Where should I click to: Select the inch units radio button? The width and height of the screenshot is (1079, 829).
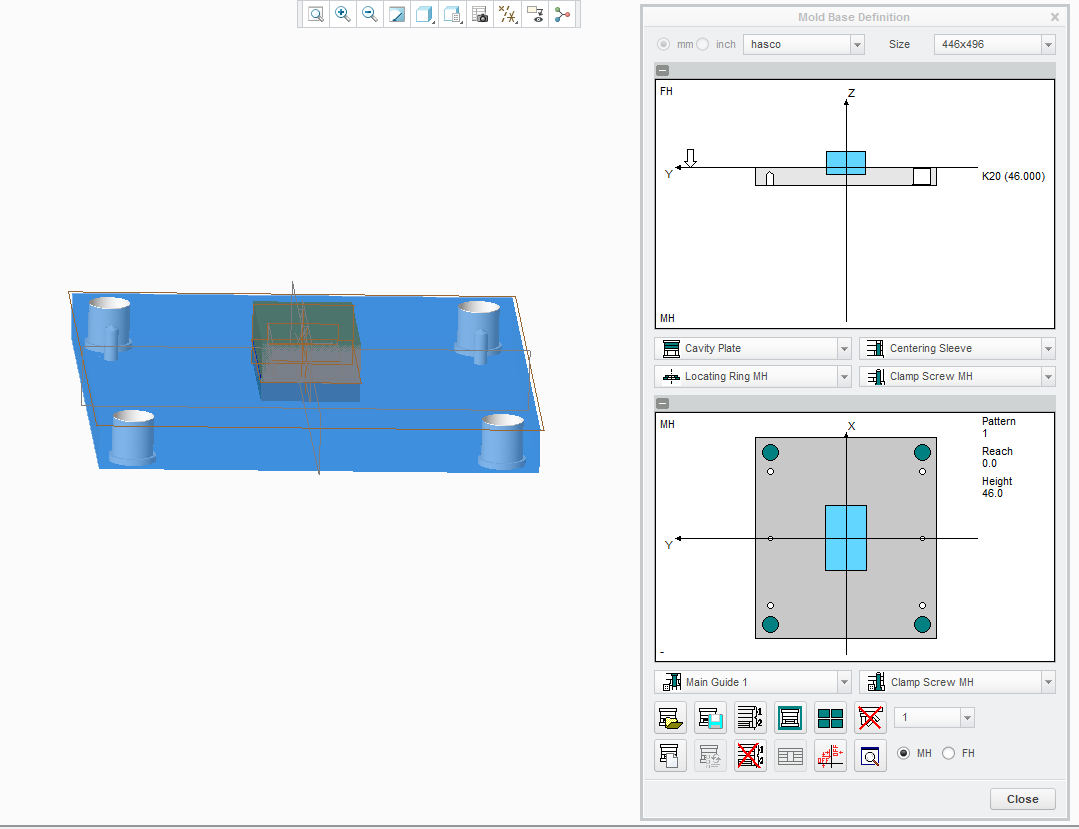(x=703, y=44)
